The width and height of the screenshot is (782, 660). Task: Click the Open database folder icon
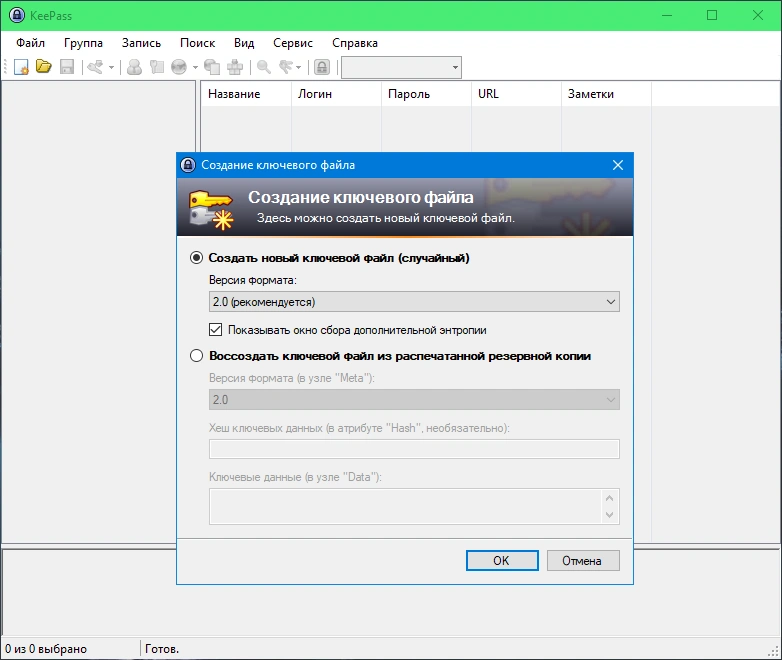pos(44,66)
